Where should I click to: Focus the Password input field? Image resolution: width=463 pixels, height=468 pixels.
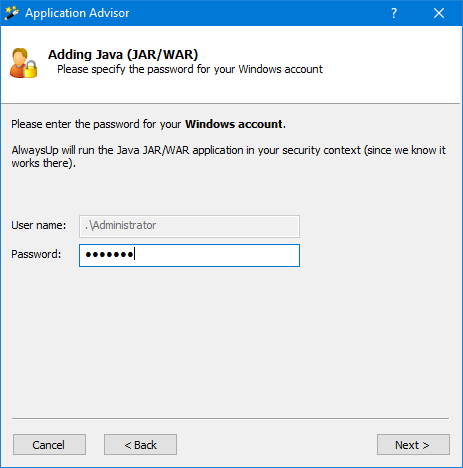pyautogui.click(x=189, y=255)
